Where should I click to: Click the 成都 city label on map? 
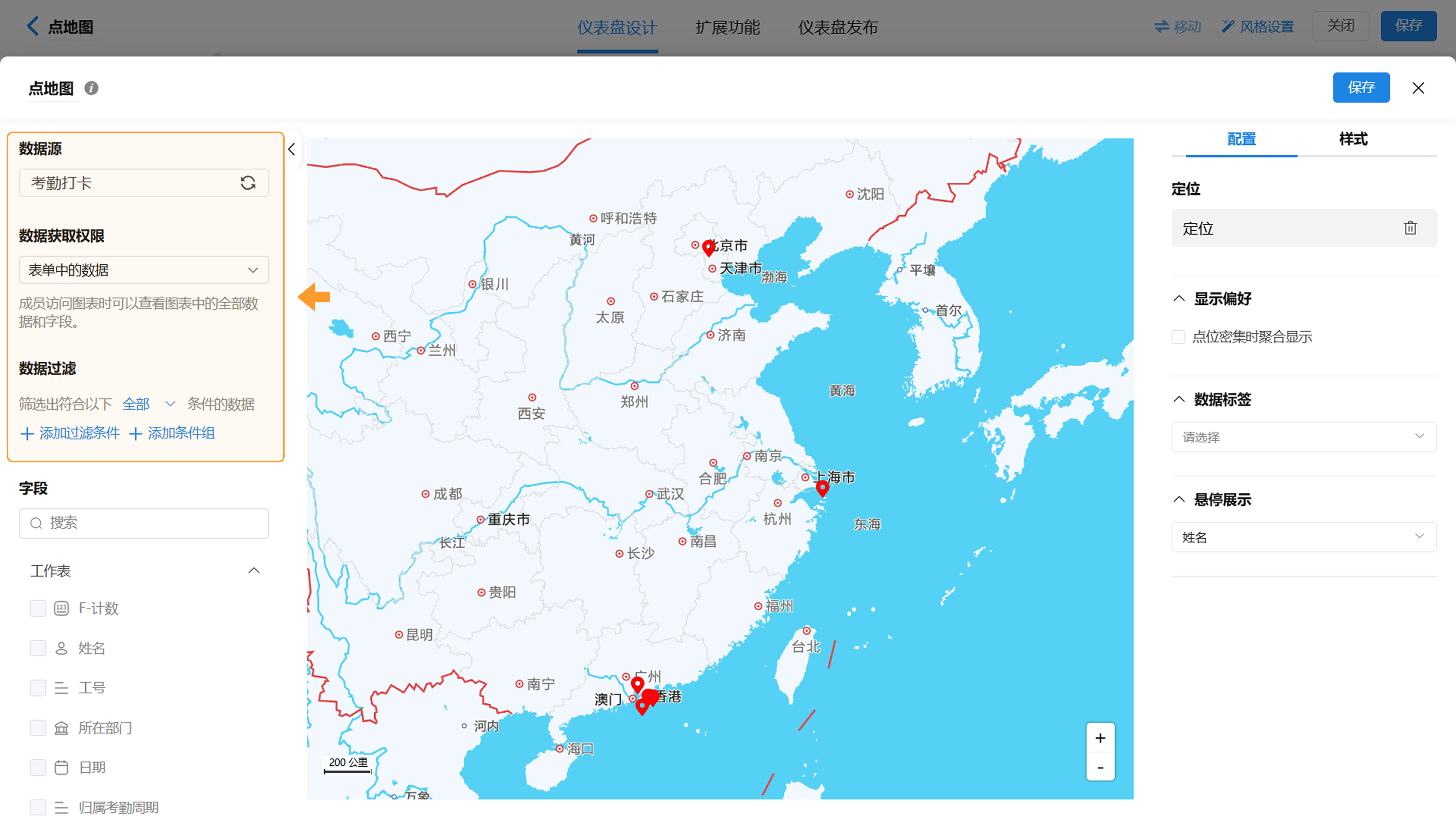(448, 494)
